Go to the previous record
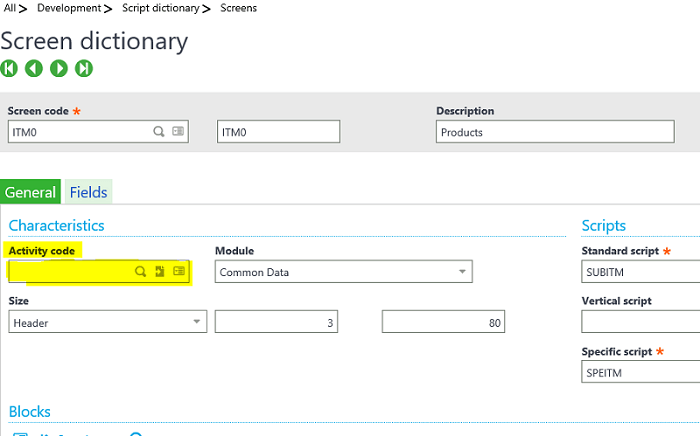The image size is (700, 436). (x=34, y=69)
